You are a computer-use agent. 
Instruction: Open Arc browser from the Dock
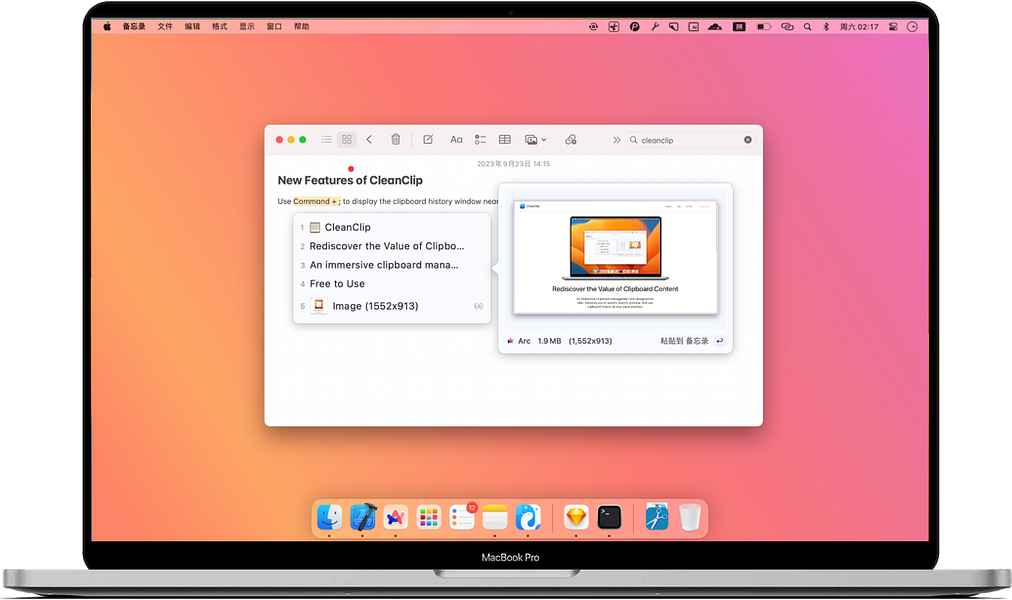(x=396, y=517)
